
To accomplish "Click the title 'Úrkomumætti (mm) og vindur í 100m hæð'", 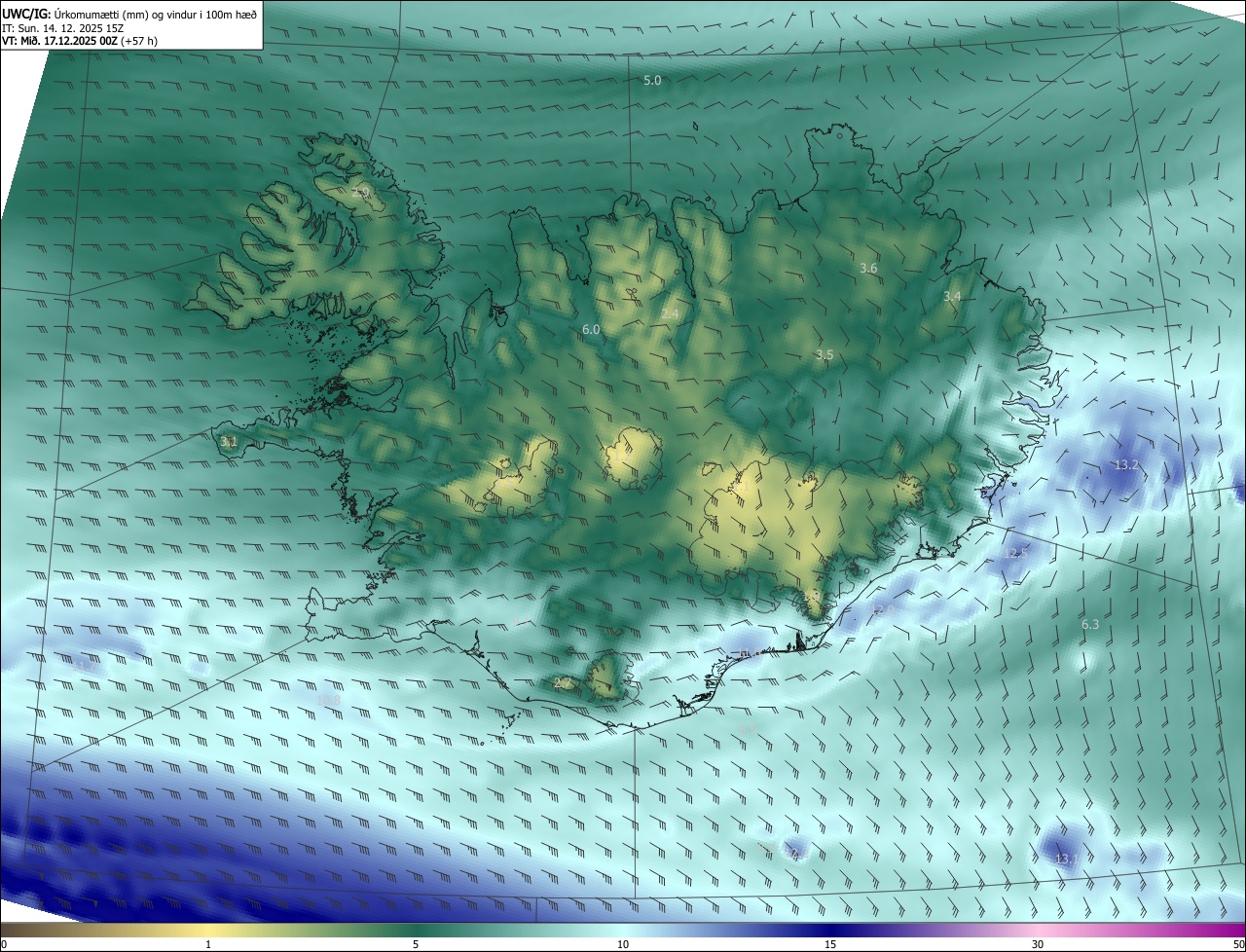I will pyautogui.click(x=156, y=13).
